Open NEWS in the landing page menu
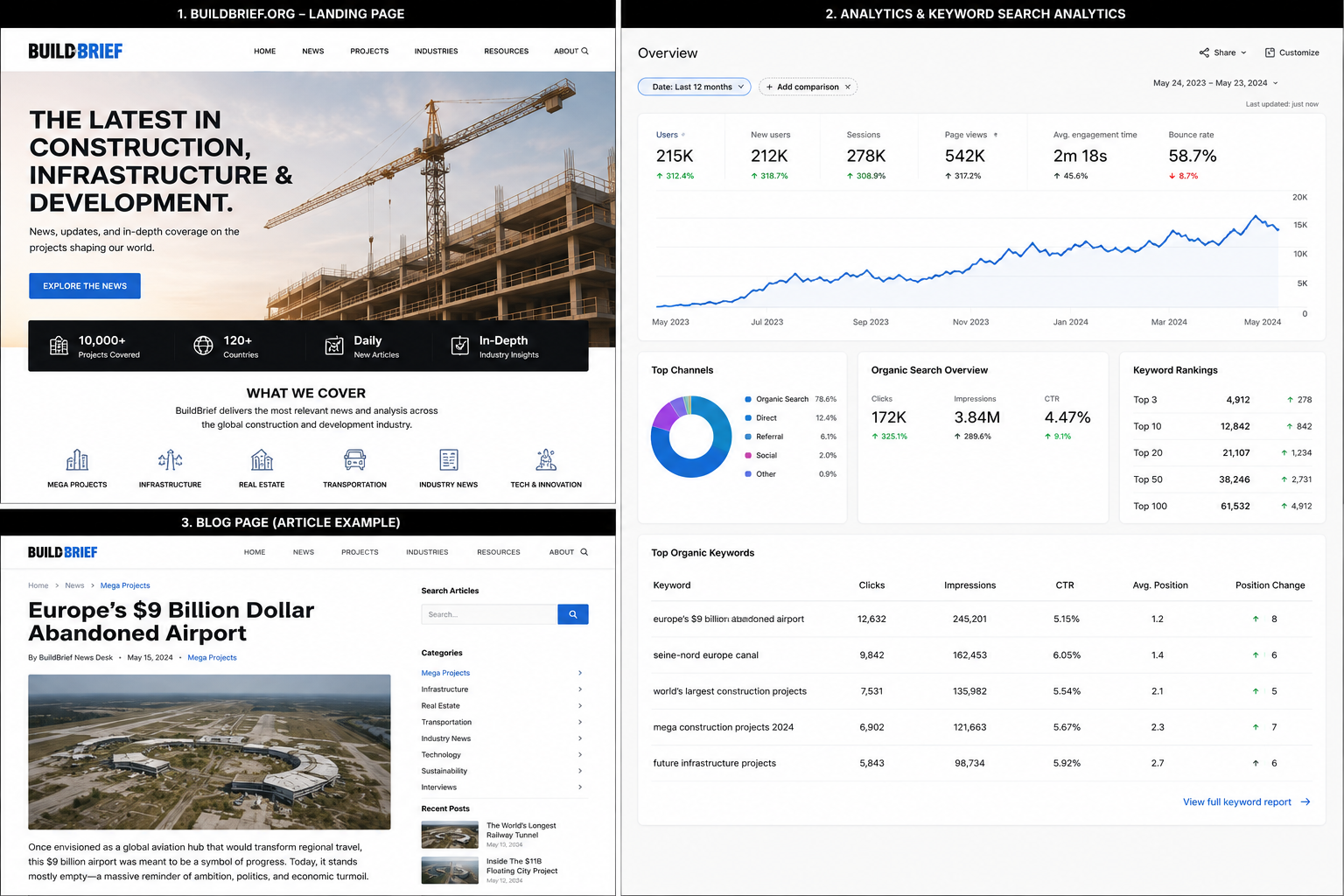1344x896 pixels. coord(313,52)
